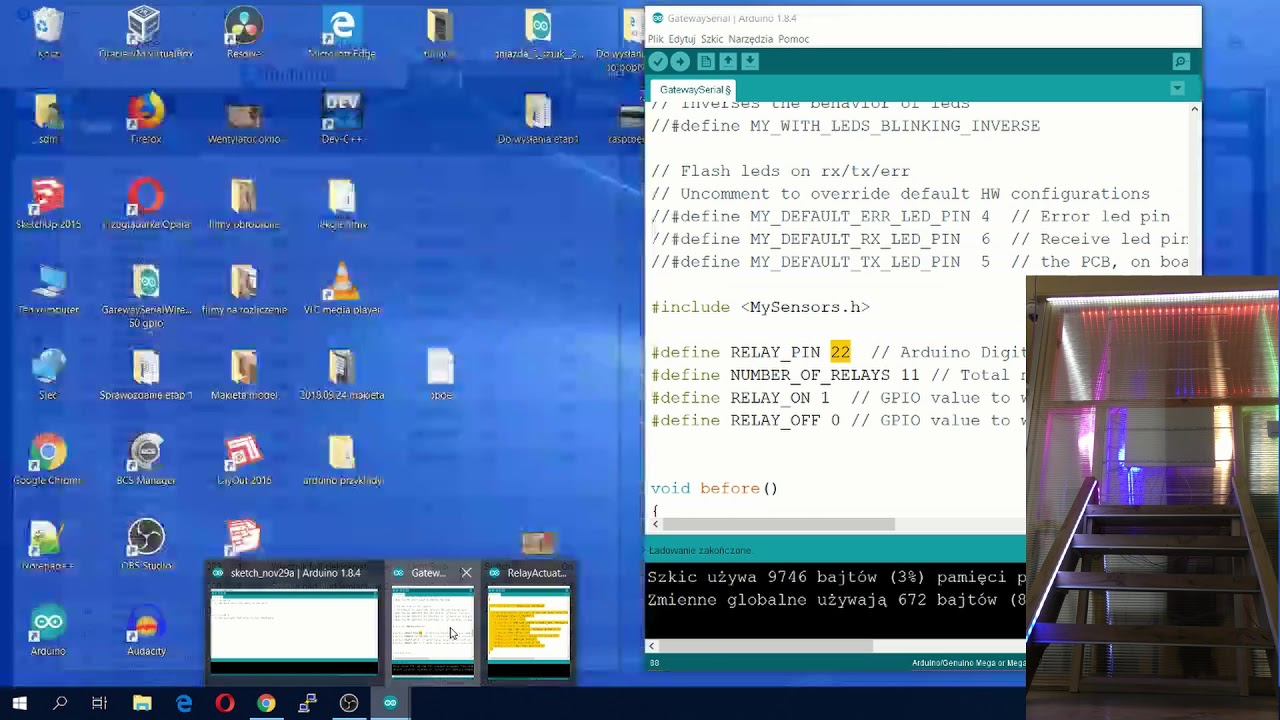Click the network computers icon on the taskbar
1280x720 pixels.
click(x=307, y=703)
